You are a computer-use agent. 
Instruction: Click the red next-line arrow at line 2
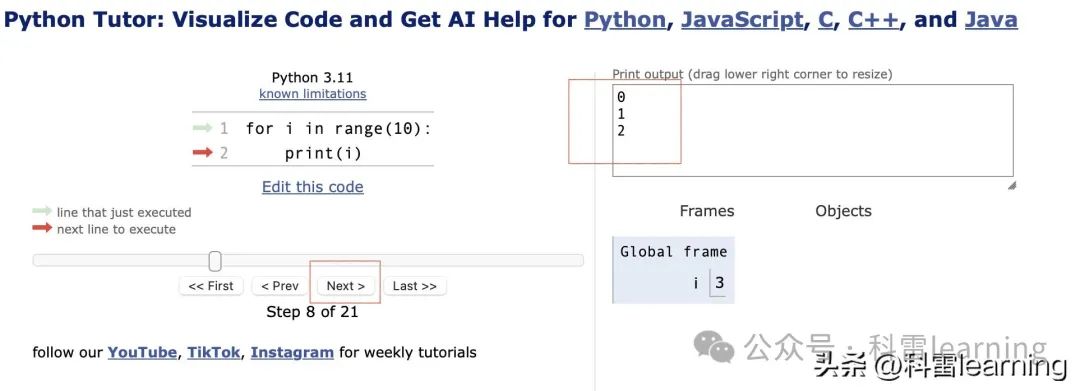tap(202, 153)
